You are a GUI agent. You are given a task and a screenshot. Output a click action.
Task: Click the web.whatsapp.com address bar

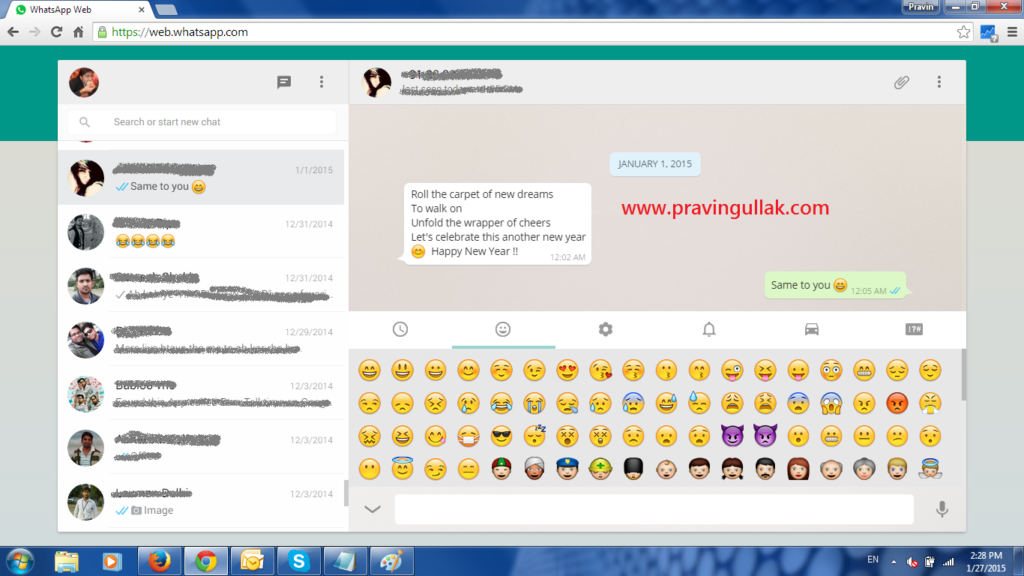(532, 32)
